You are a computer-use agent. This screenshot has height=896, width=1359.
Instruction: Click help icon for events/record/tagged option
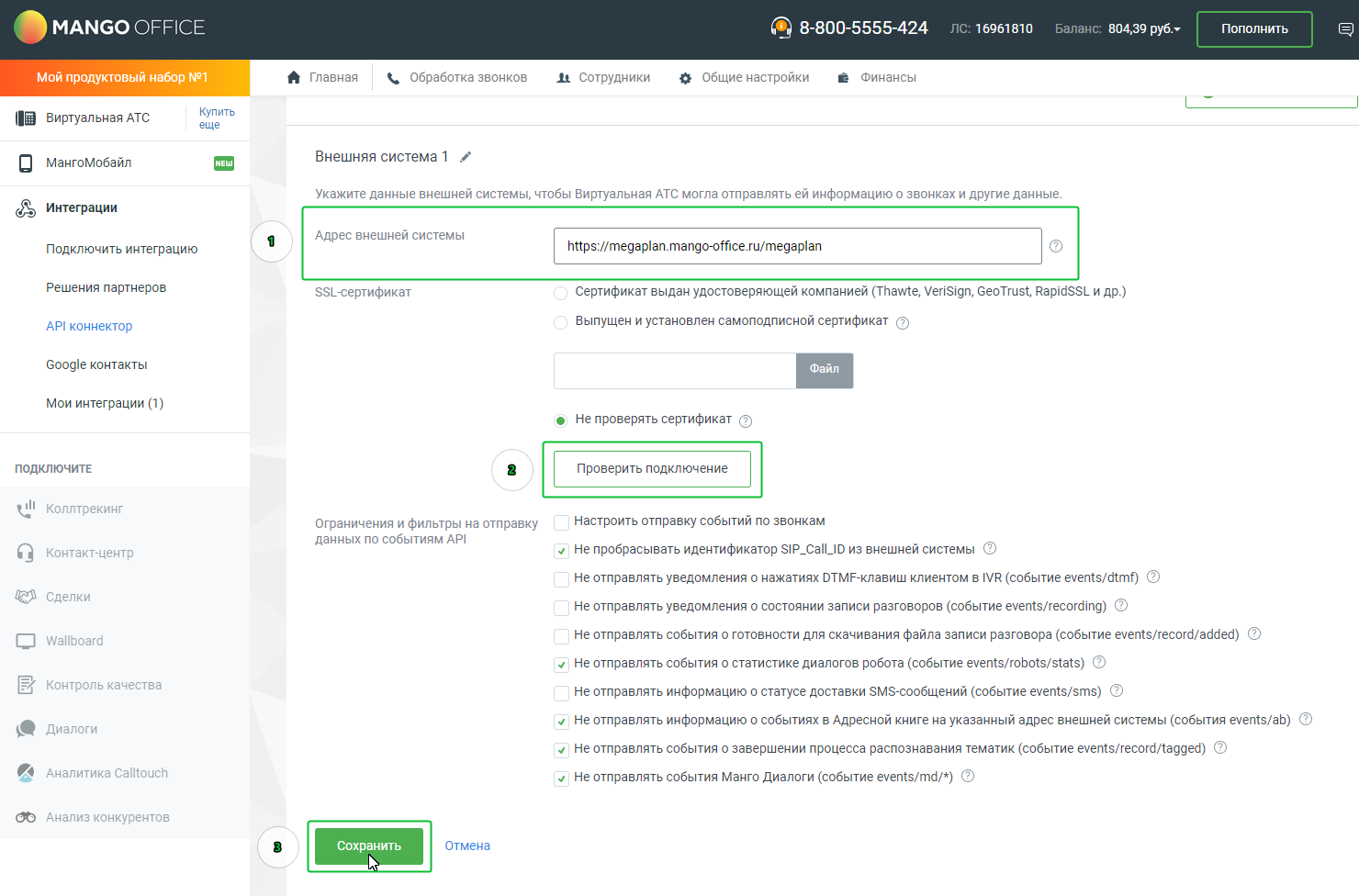(x=1220, y=747)
